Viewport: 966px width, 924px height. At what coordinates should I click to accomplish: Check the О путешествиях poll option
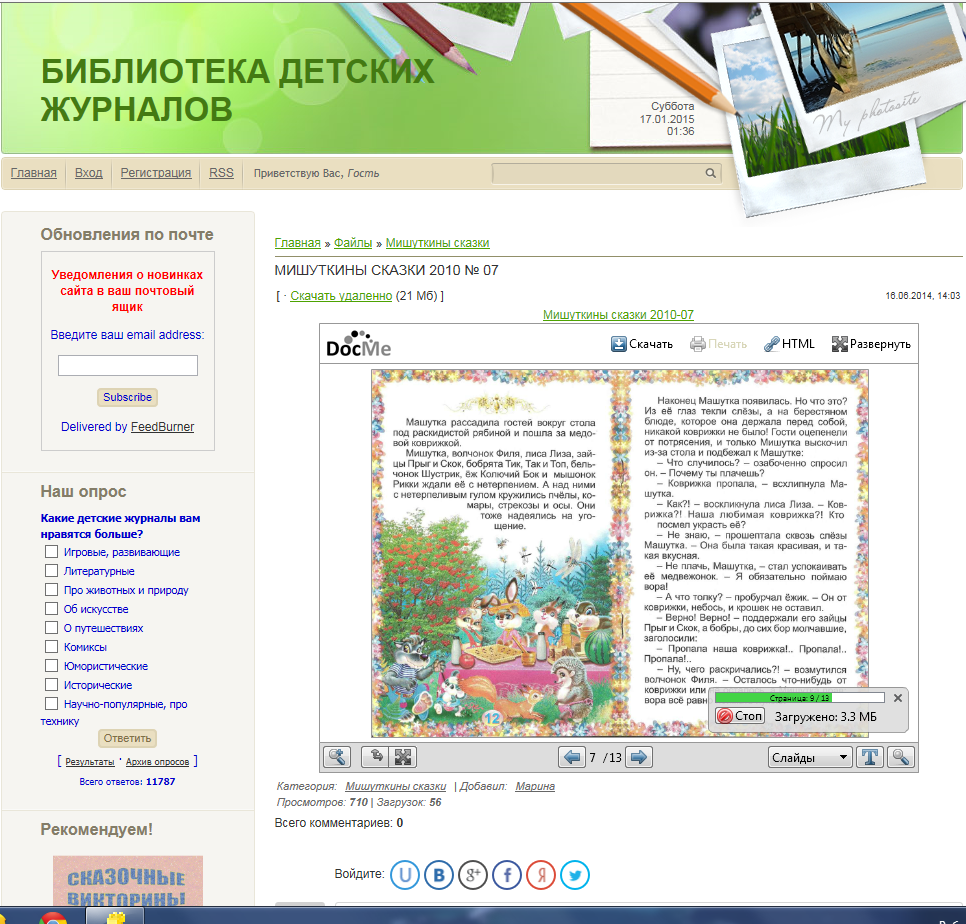pos(52,628)
